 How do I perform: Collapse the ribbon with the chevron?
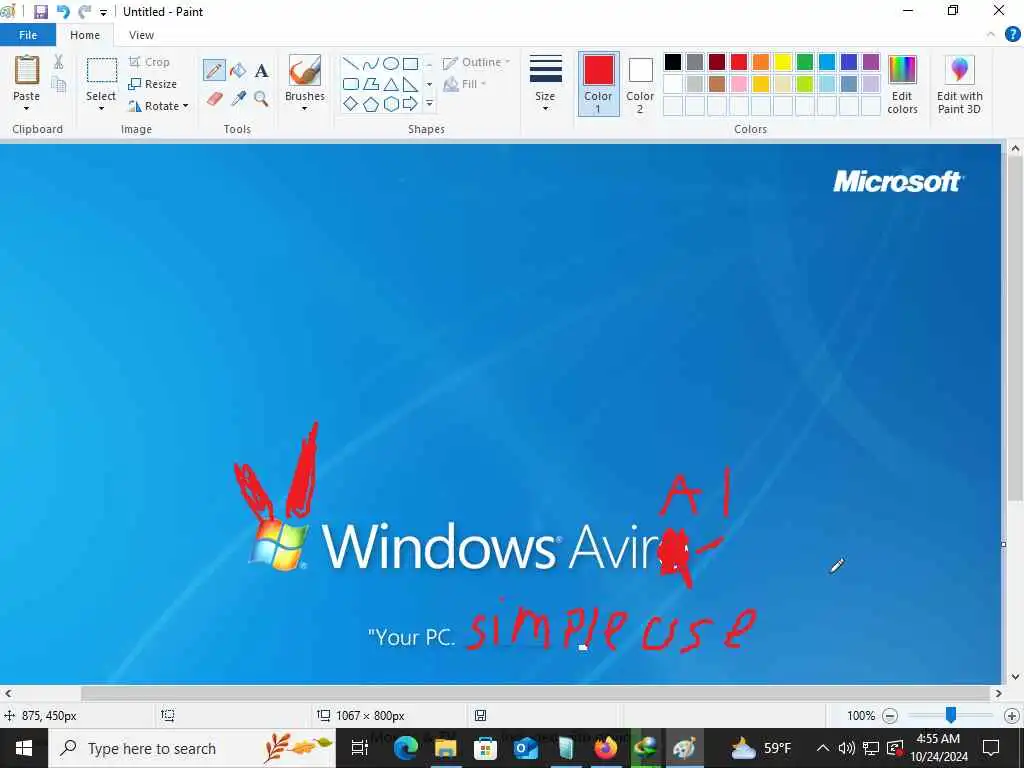tap(991, 35)
